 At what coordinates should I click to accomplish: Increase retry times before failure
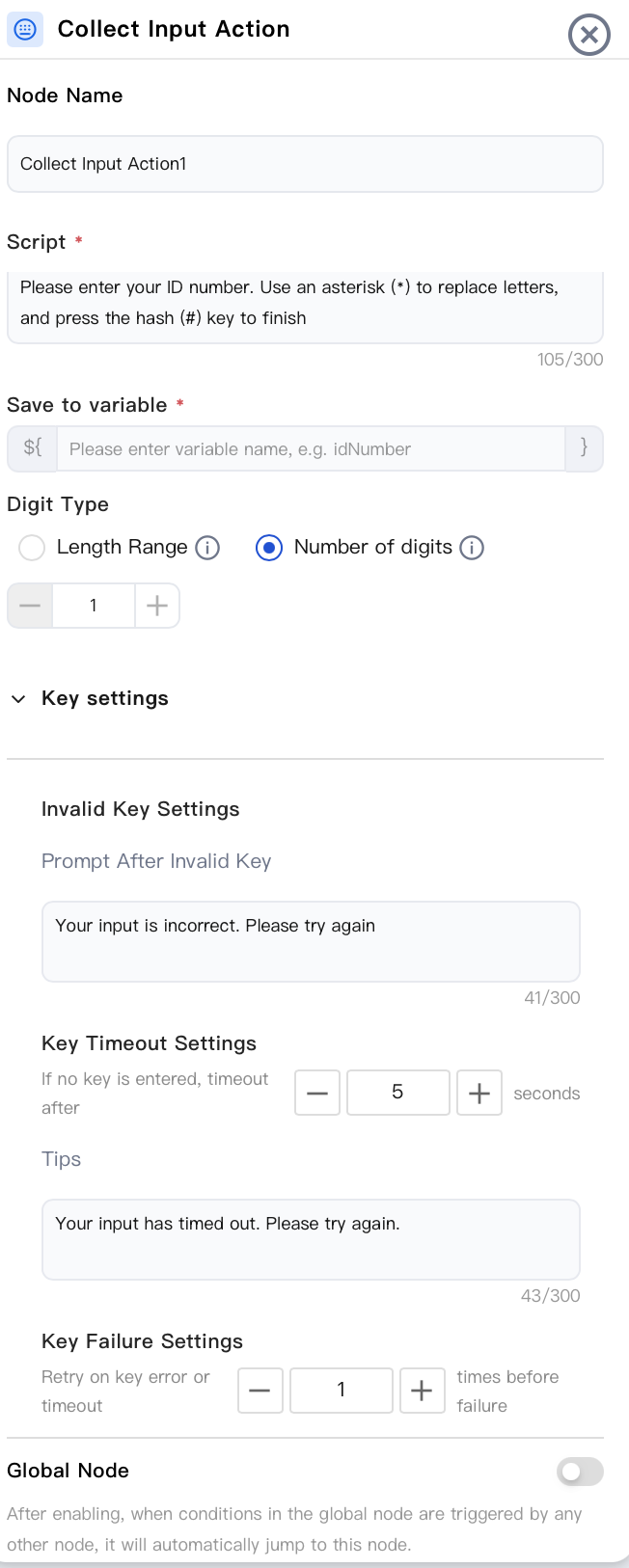pos(423,1391)
